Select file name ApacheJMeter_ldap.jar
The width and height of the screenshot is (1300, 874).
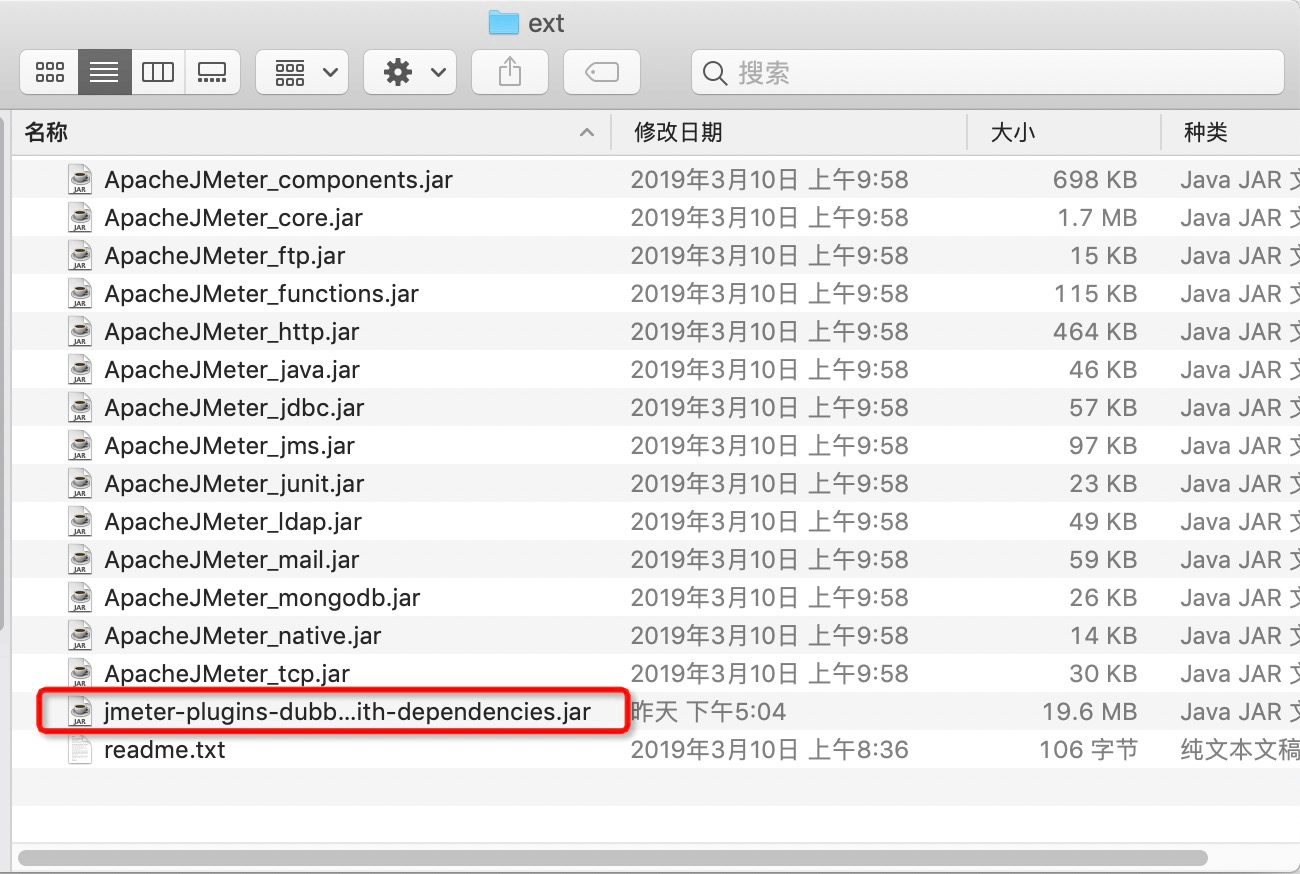[233, 522]
